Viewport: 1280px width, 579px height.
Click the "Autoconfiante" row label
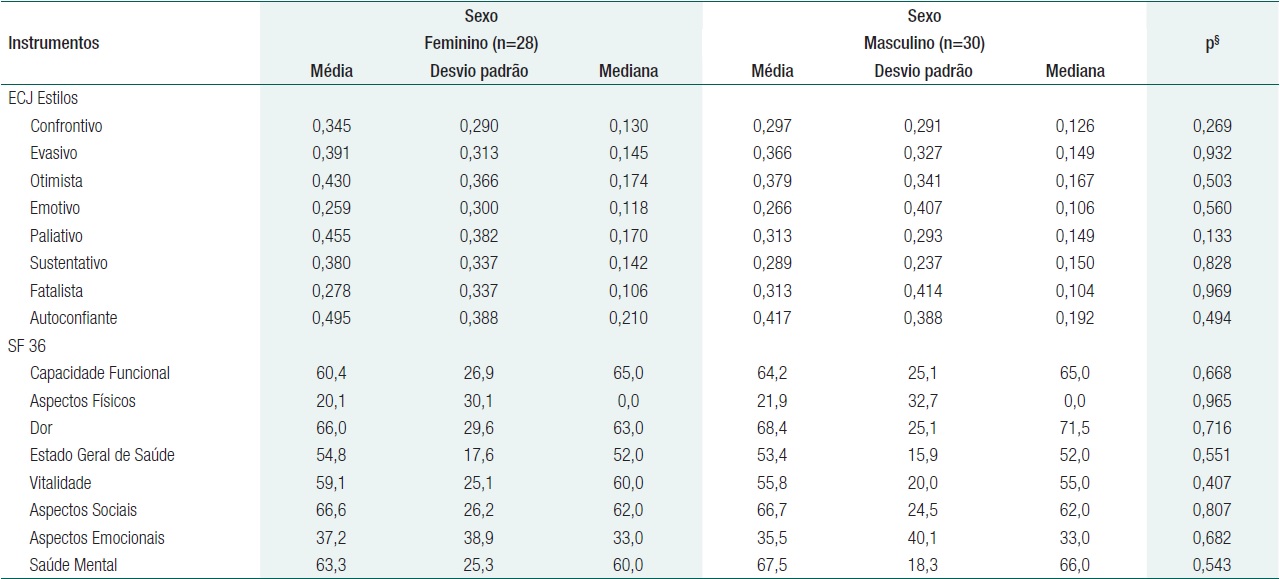coord(73,318)
